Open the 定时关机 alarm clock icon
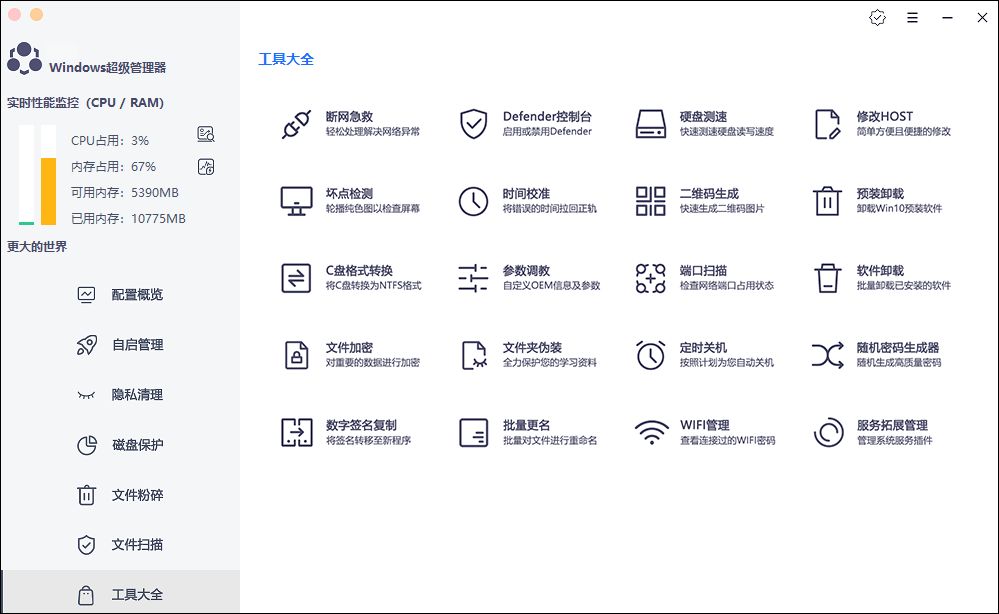Viewport: 999px width, 614px height. tap(650, 355)
